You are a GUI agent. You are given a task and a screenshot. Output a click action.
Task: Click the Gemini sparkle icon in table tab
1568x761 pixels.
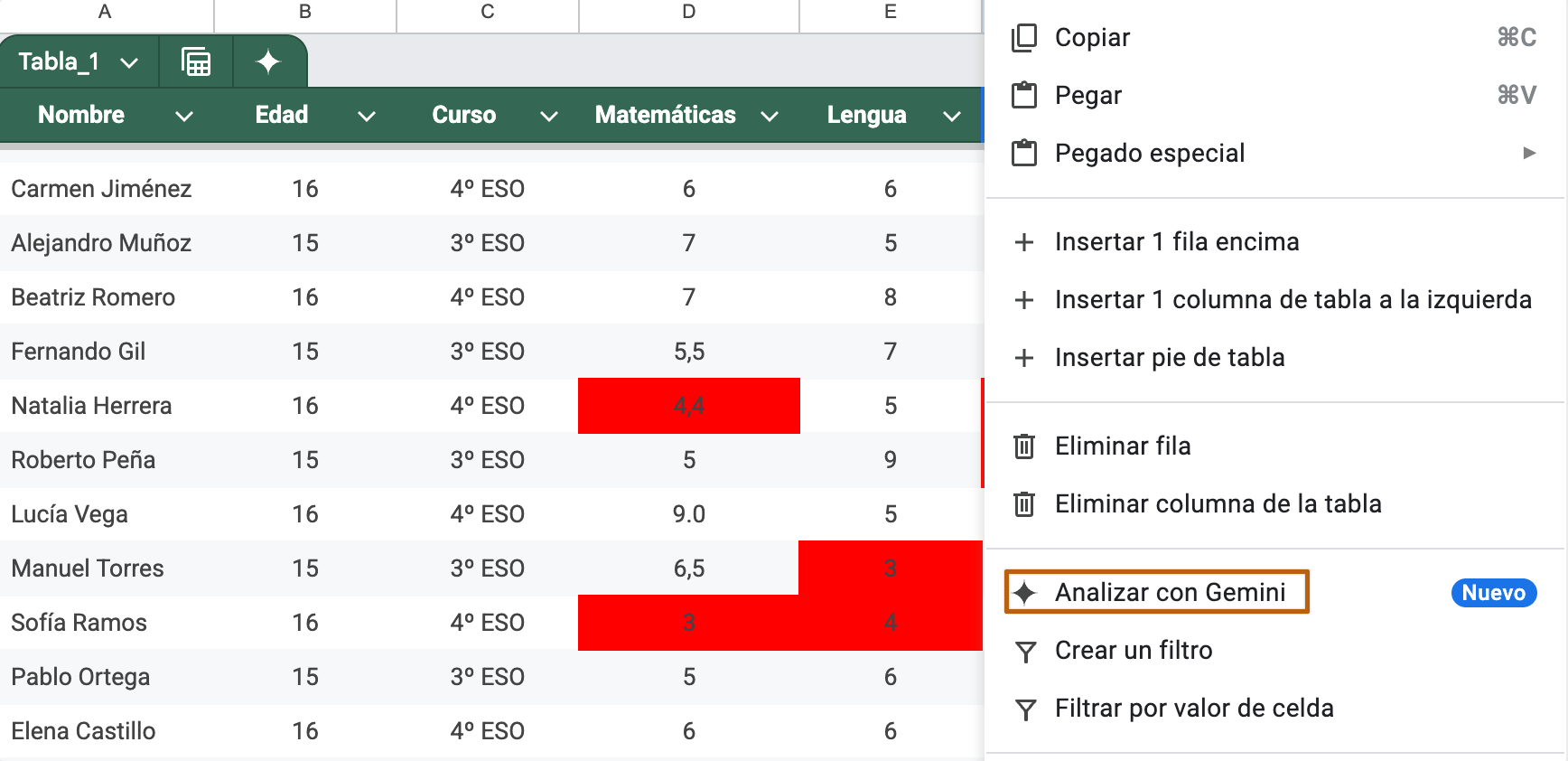pos(268,62)
